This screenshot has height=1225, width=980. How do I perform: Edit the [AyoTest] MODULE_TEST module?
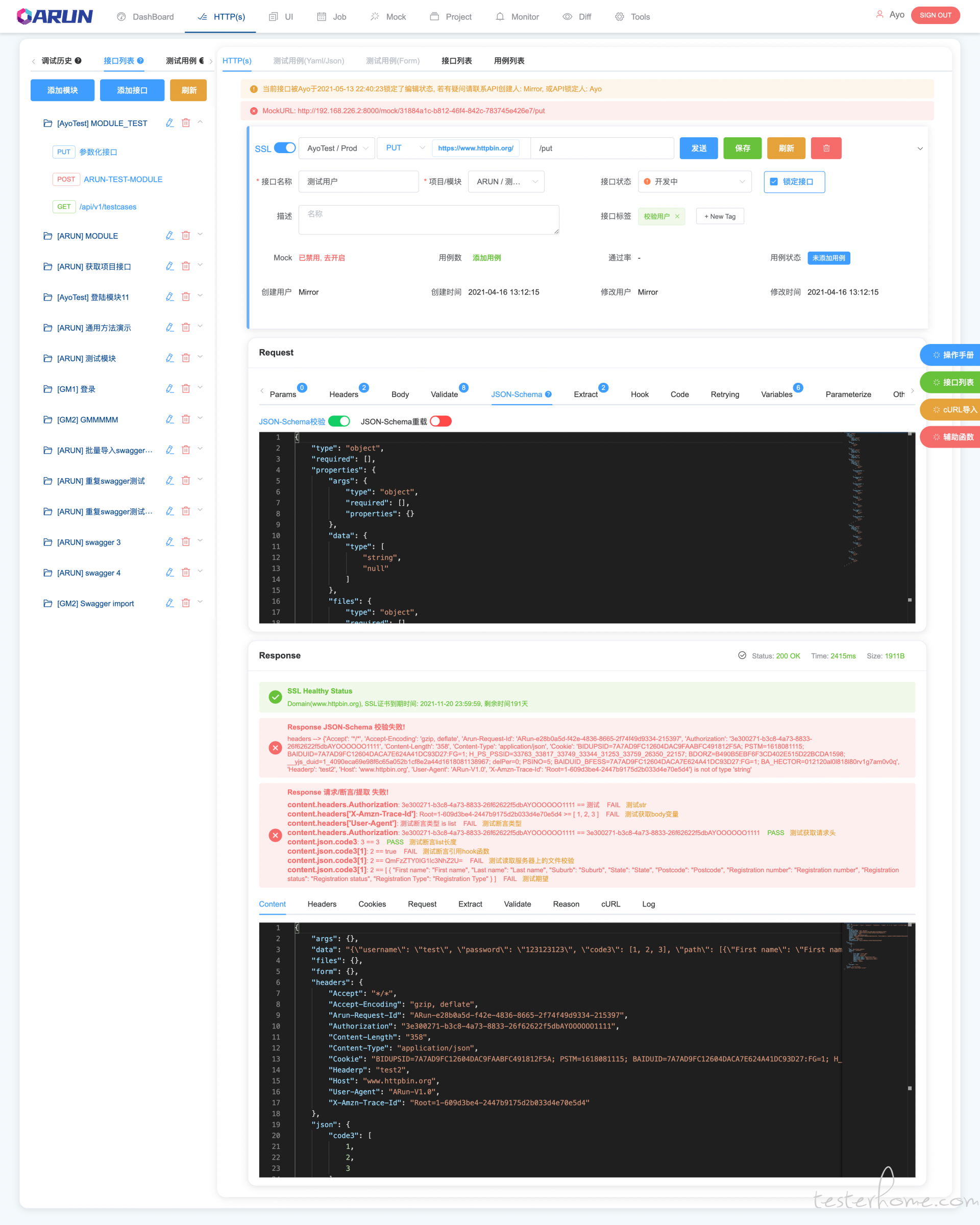point(169,122)
